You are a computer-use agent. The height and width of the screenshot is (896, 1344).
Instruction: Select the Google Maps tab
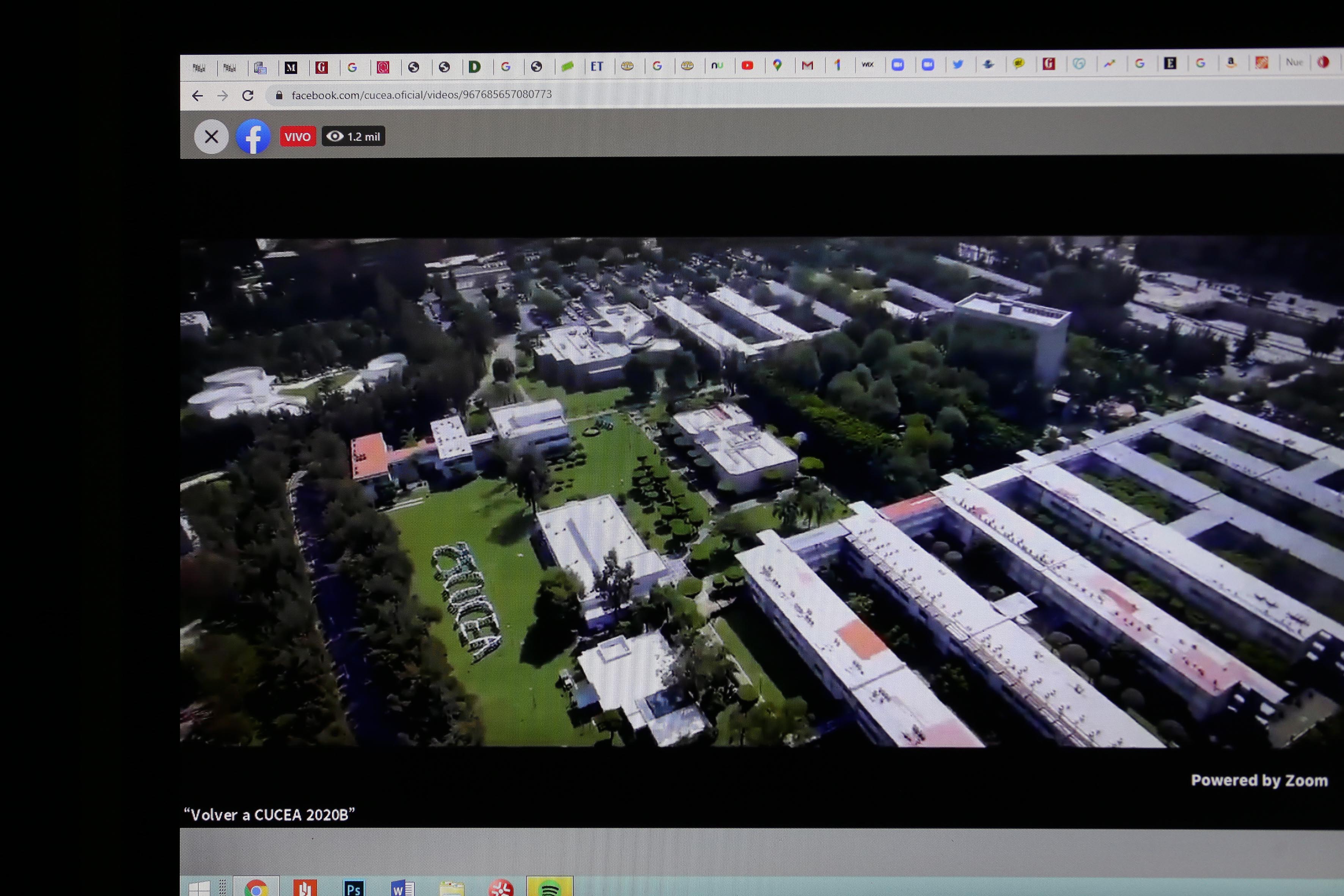pyautogui.click(x=777, y=66)
